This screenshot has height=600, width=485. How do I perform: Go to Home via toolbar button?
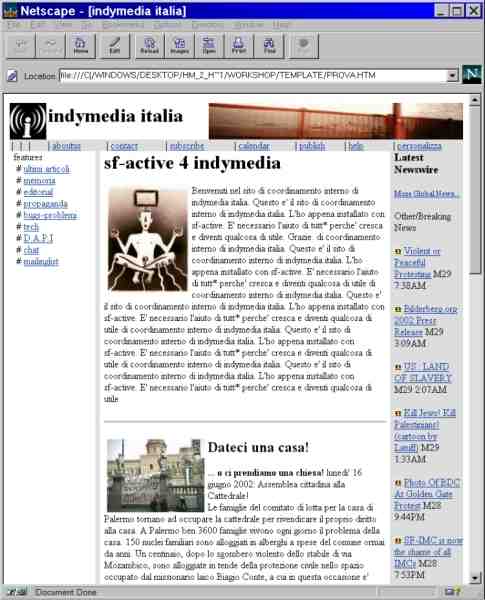pos(80,46)
